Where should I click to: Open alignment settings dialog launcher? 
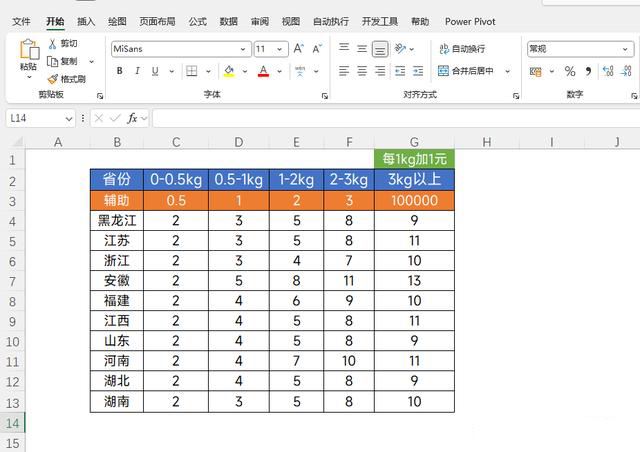(516, 96)
